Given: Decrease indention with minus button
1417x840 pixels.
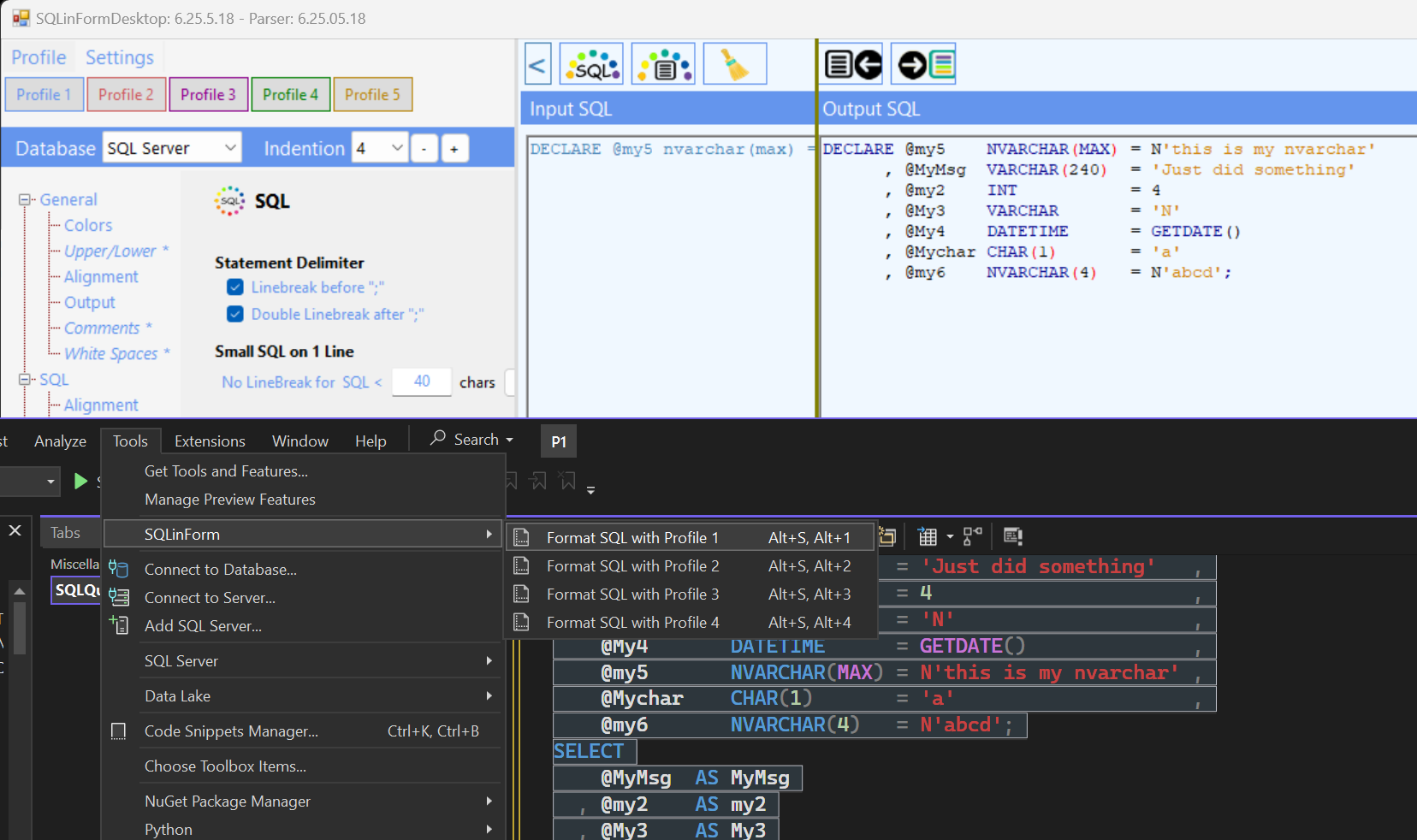Looking at the screenshot, I should click(x=424, y=149).
